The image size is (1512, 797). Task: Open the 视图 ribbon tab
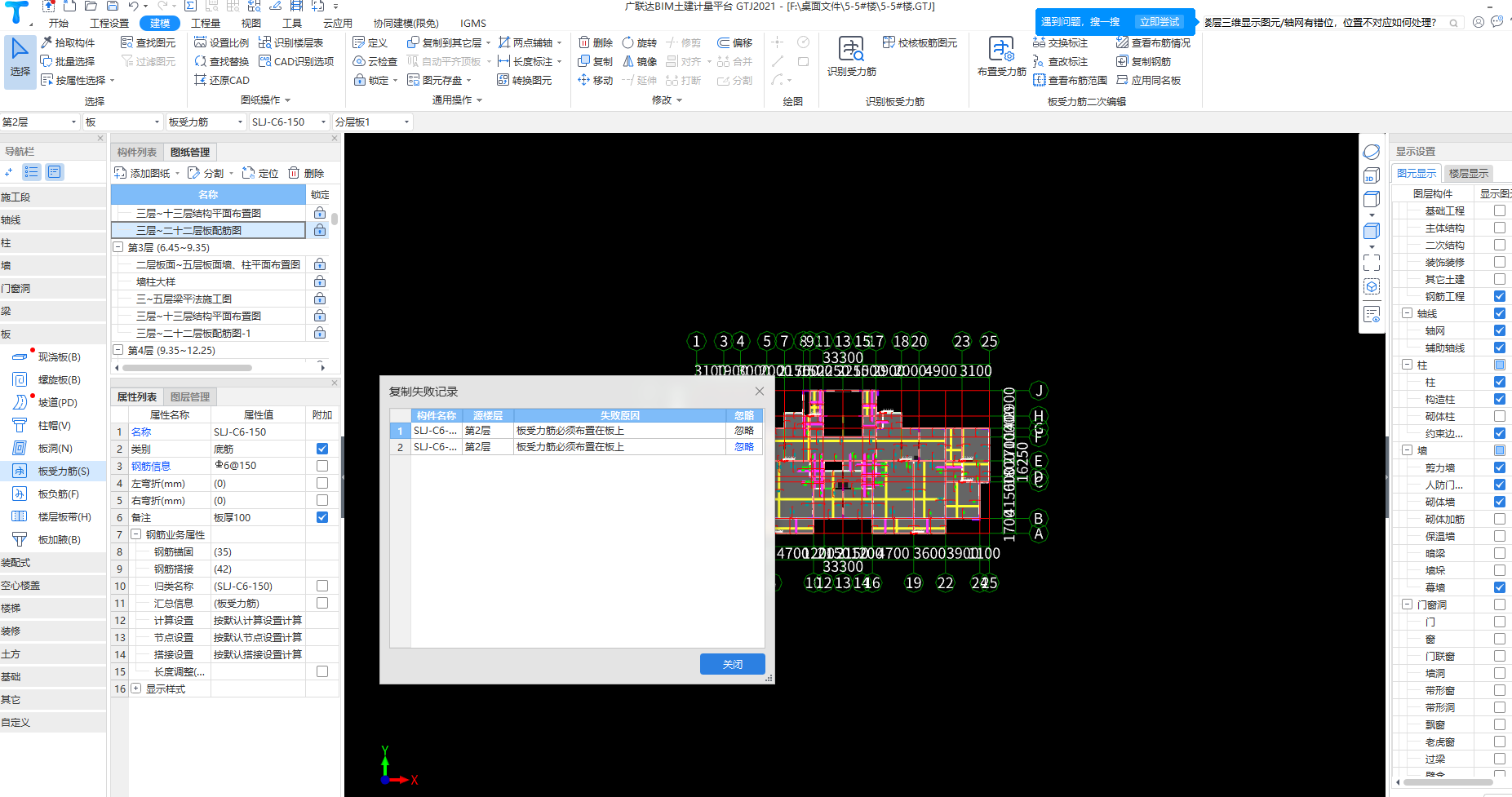tap(251, 23)
